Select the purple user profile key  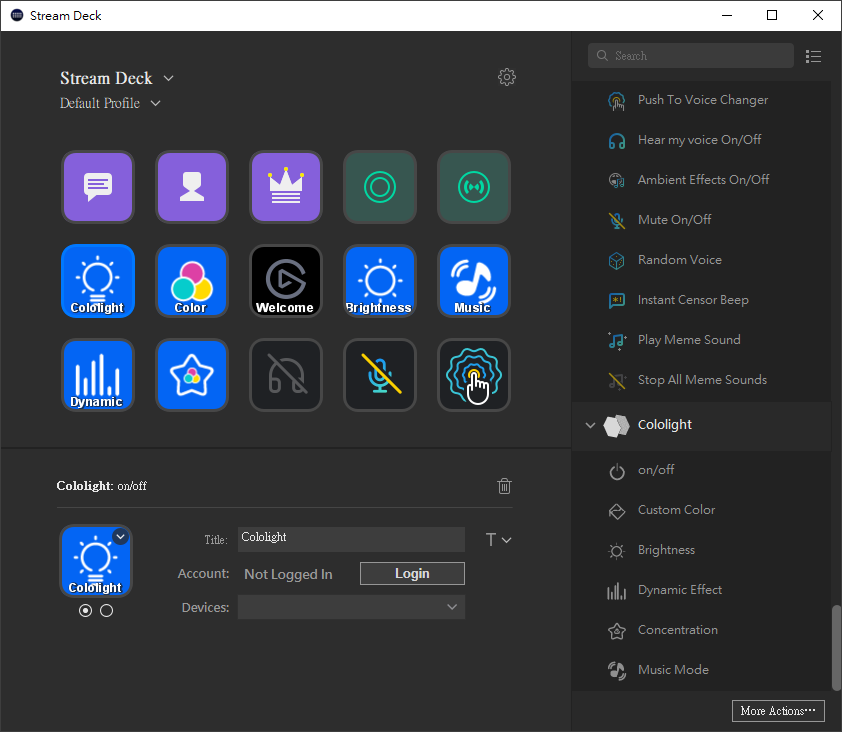click(192, 187)
